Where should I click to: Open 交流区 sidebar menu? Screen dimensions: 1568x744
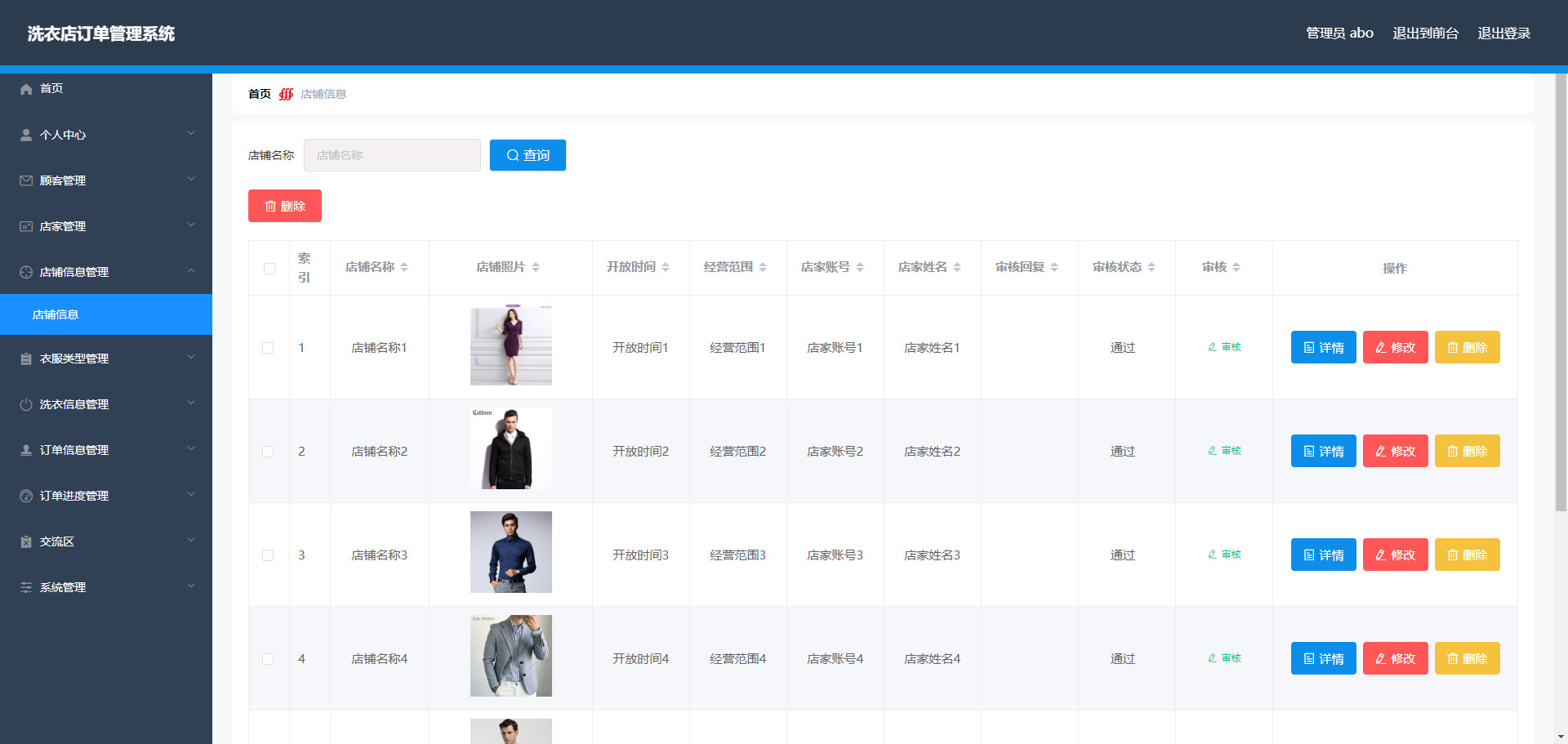pos(106,541)
